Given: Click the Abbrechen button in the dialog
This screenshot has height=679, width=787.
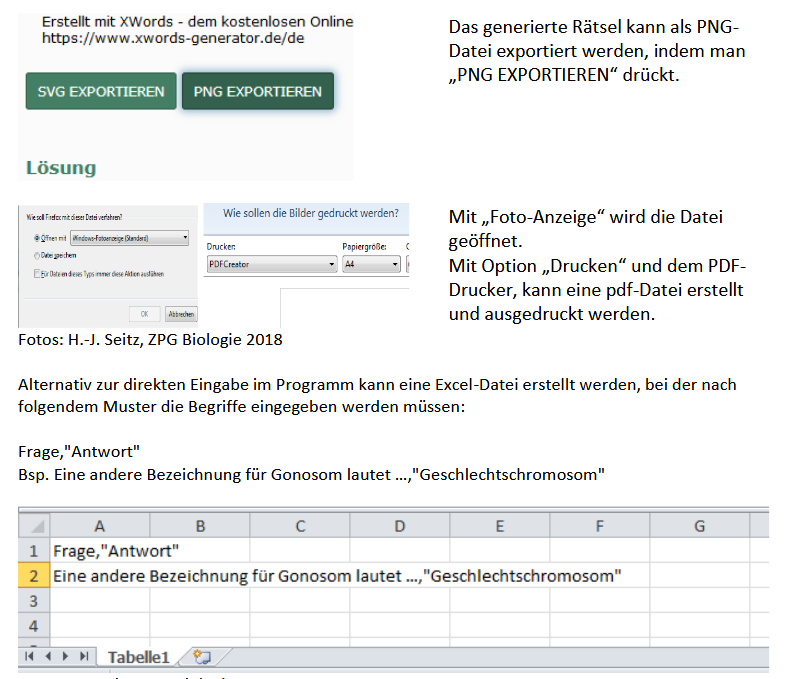Looking at the screenshot, I should (x=180, y=313).
